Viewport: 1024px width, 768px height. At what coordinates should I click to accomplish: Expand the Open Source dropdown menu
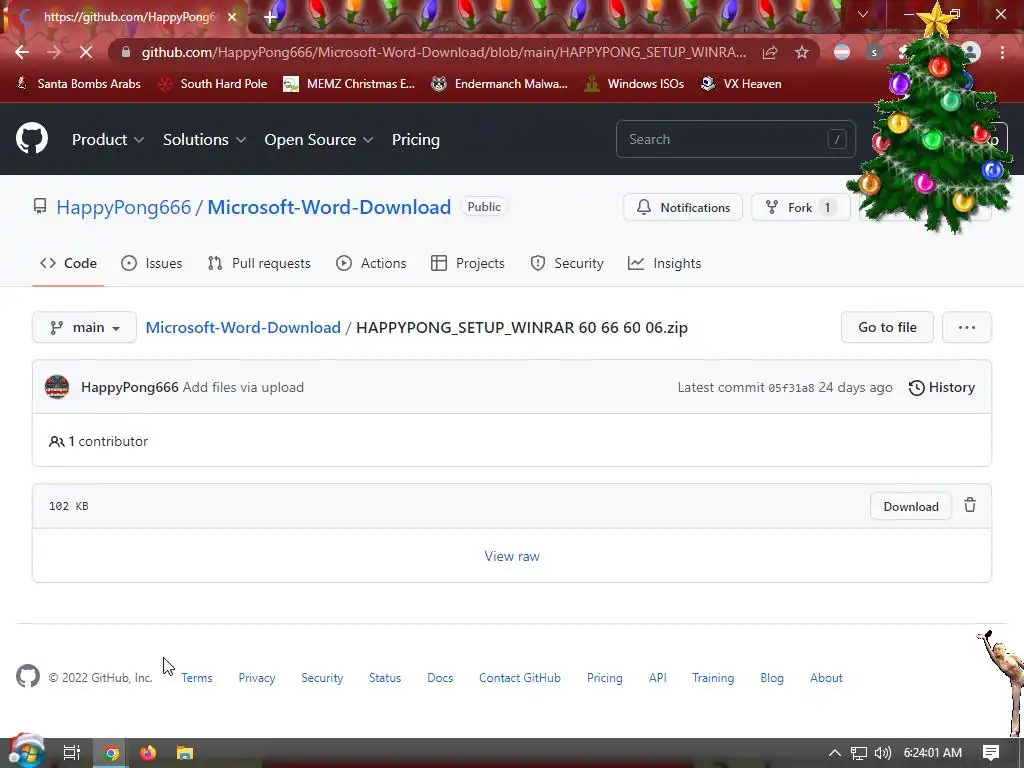[319, 140]
